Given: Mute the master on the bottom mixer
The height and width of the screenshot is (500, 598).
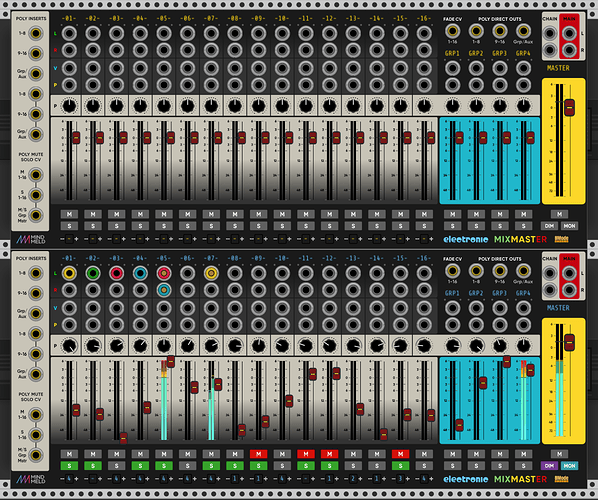Looking at the screenshot, I should (559, 454).
